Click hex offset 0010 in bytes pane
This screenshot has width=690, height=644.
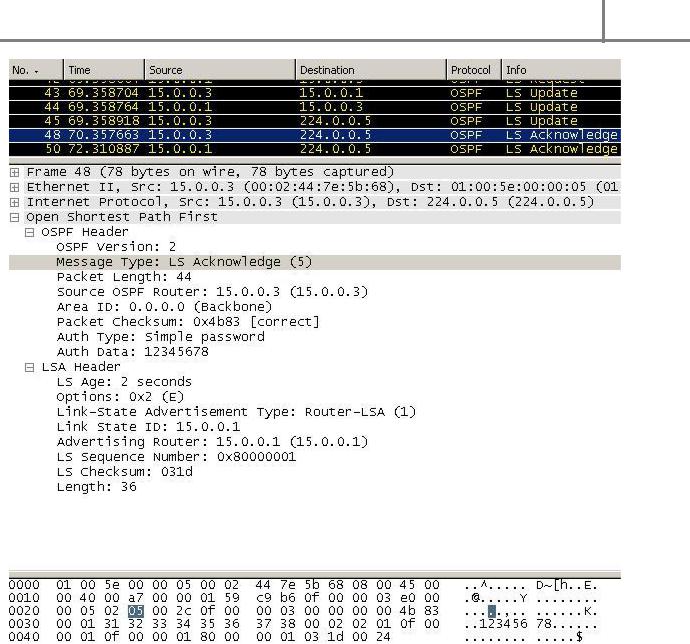tap(24, 598)
